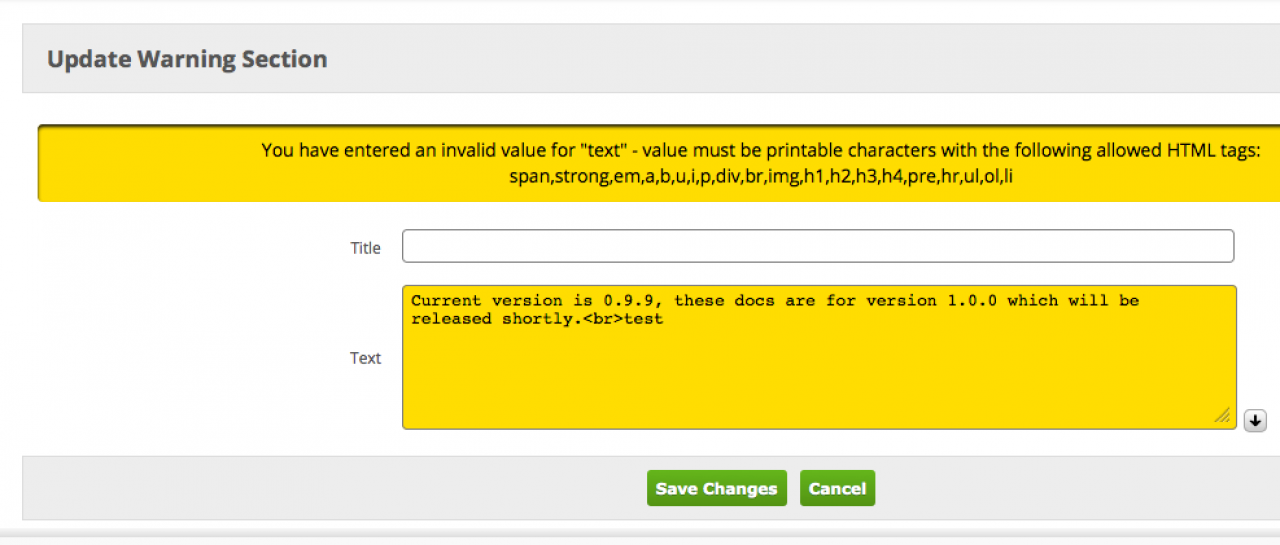Image resolution: width=1280 pixels, height=545 pixels.
Task: Click the down-arrow icon beside the Text area
Action: pos(1255,421)
